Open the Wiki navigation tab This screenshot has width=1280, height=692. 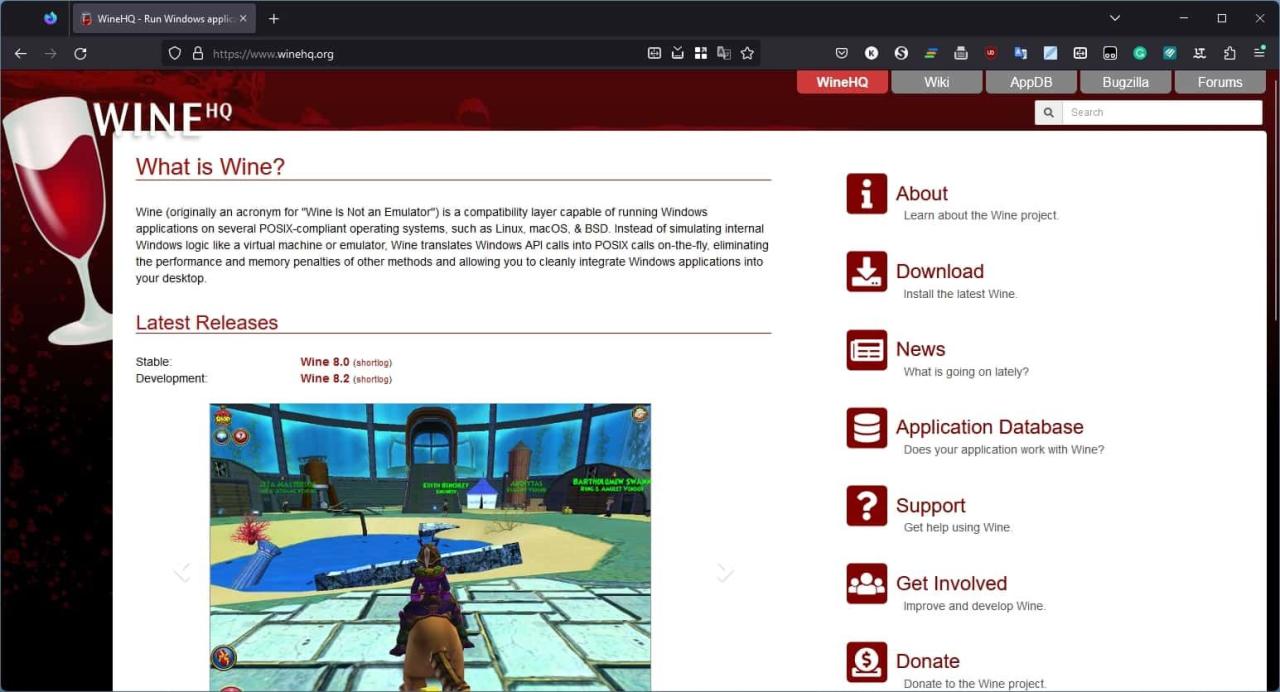tap(937, 82)
